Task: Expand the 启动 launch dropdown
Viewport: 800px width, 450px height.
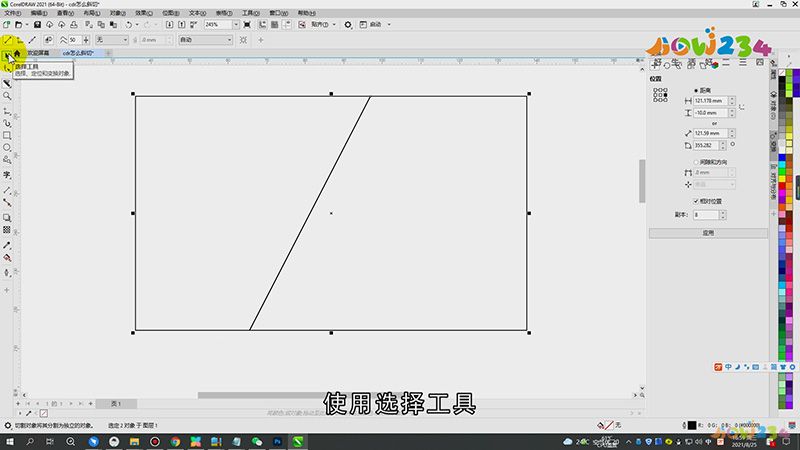Action: click(389, 24)
